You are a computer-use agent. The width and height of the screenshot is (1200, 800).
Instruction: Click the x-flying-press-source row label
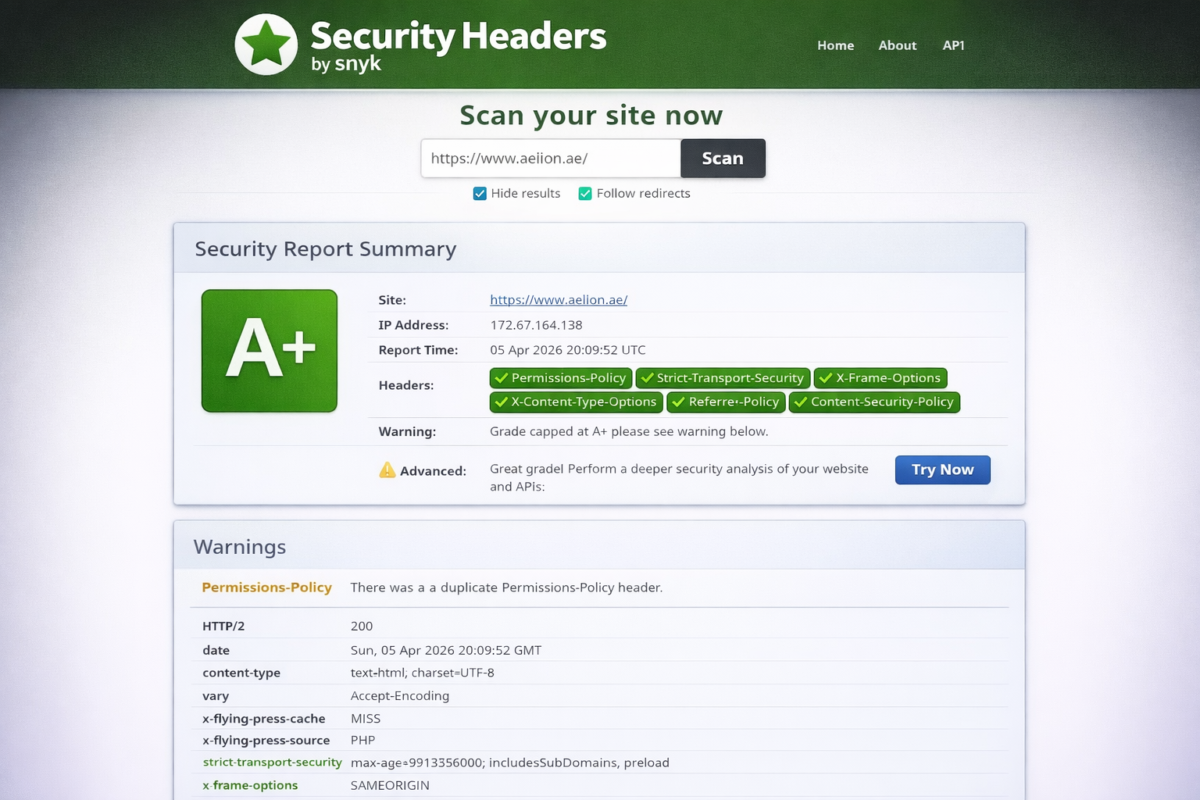coord(266,740)
